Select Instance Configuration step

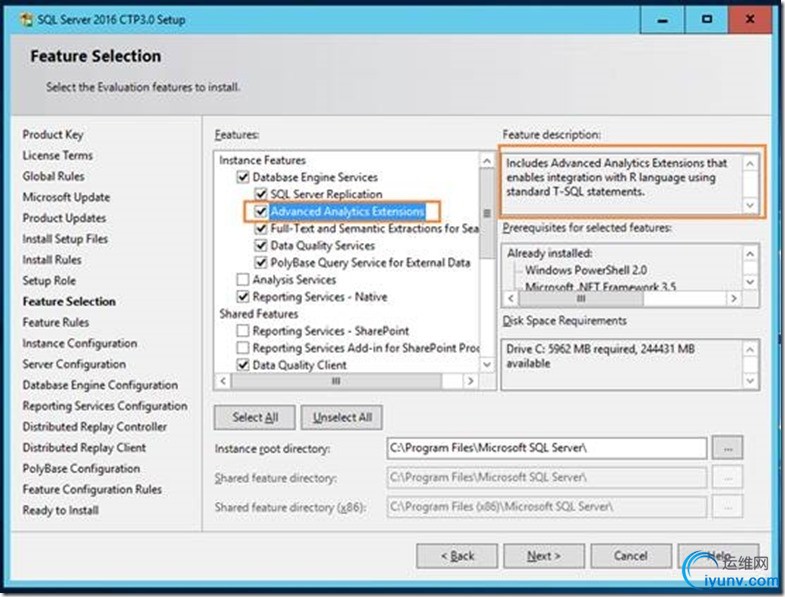(80, 344)
